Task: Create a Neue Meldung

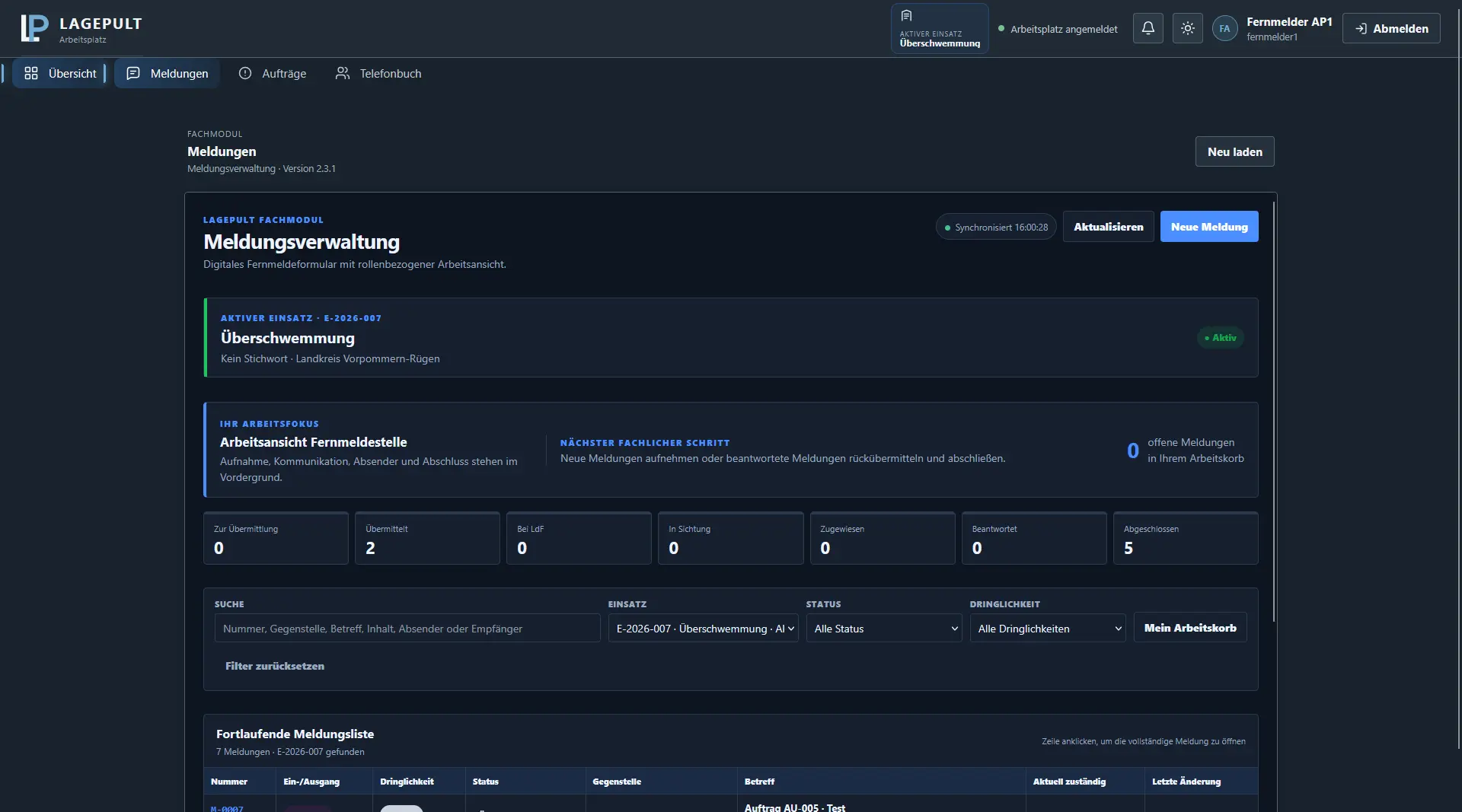Action: click(1208, 227)
